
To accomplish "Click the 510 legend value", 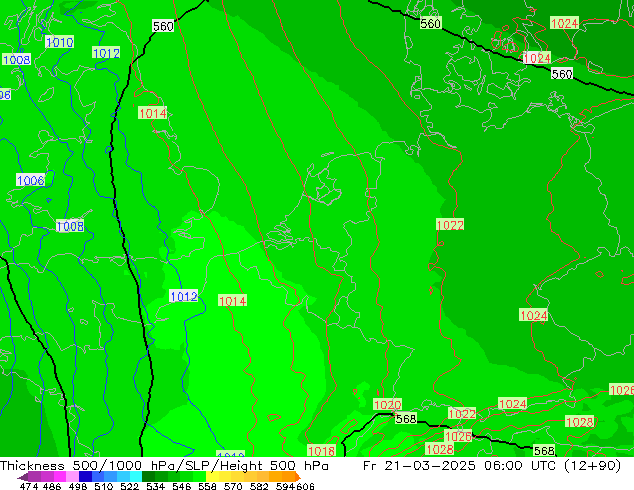I will 104,486.
